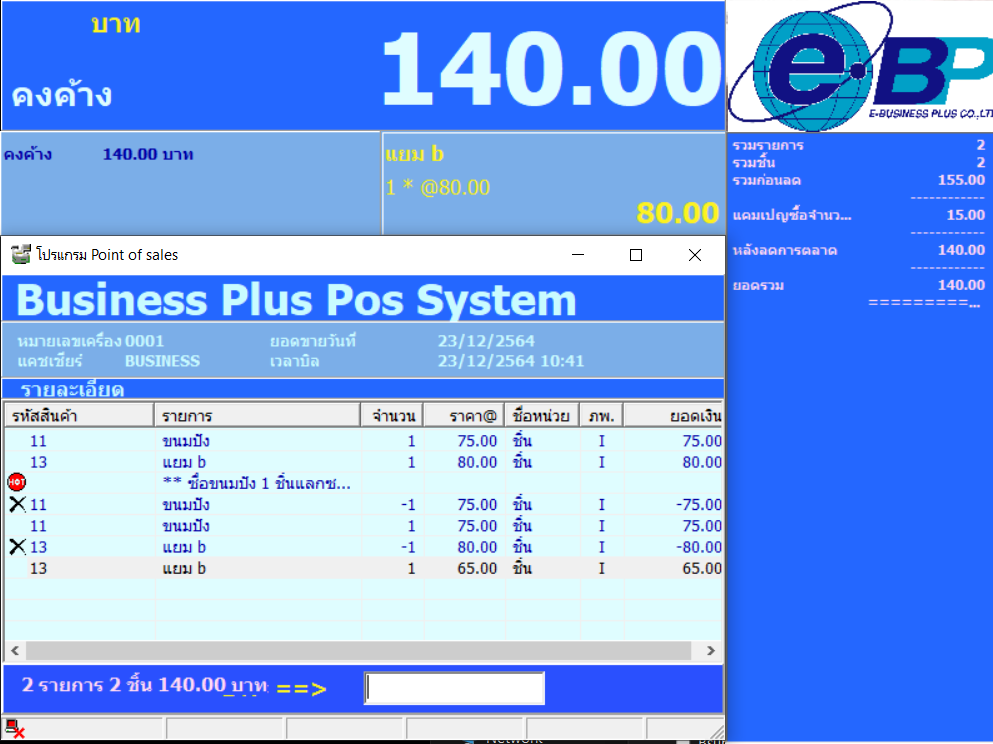Click the รายการ column header

257,416
